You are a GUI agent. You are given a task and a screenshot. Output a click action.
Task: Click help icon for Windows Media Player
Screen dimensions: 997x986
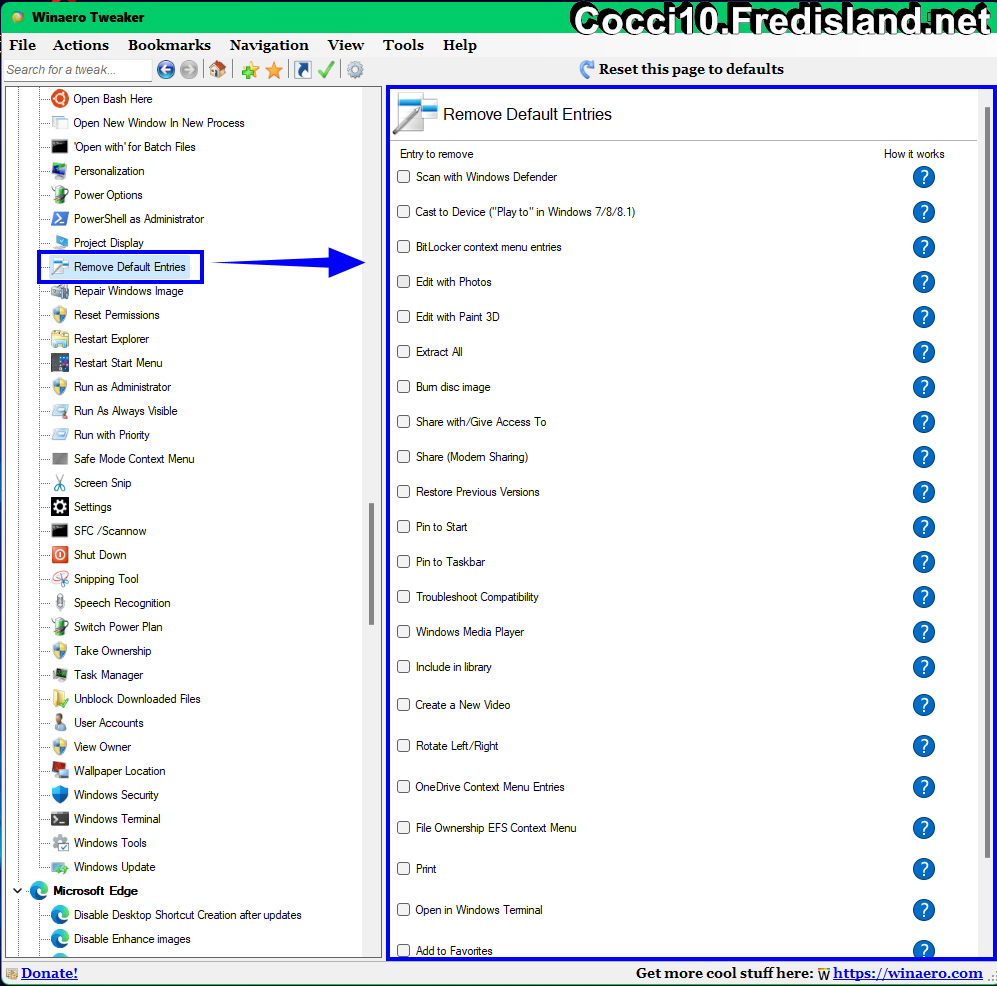tap(923, 631)
